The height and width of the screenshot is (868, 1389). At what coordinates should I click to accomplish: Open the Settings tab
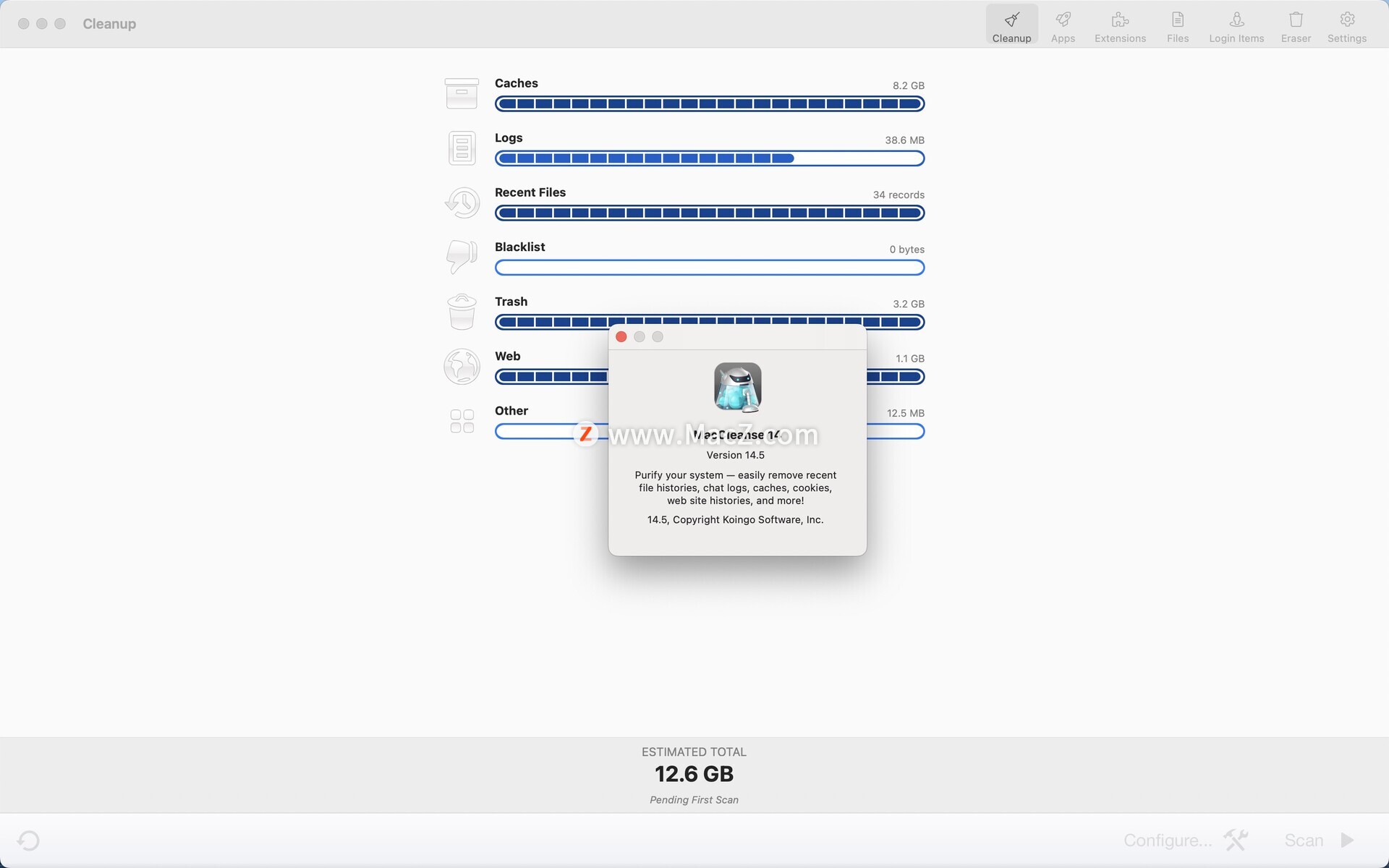point(1346,26)
